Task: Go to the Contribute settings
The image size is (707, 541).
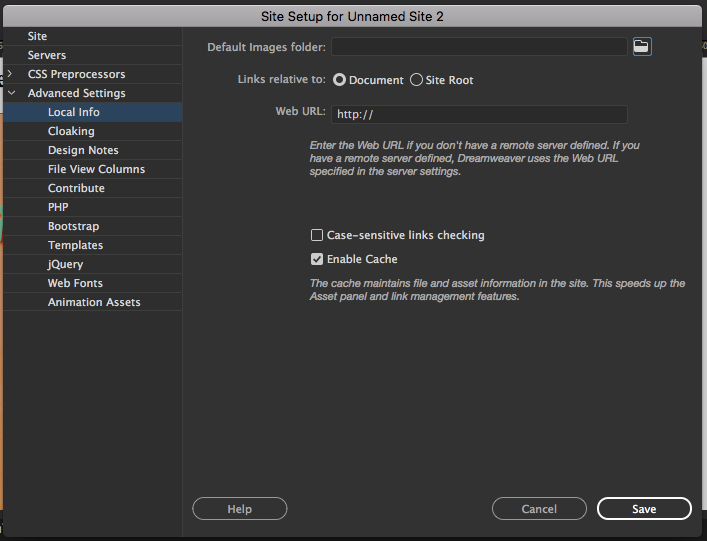Action: point(76,188)
